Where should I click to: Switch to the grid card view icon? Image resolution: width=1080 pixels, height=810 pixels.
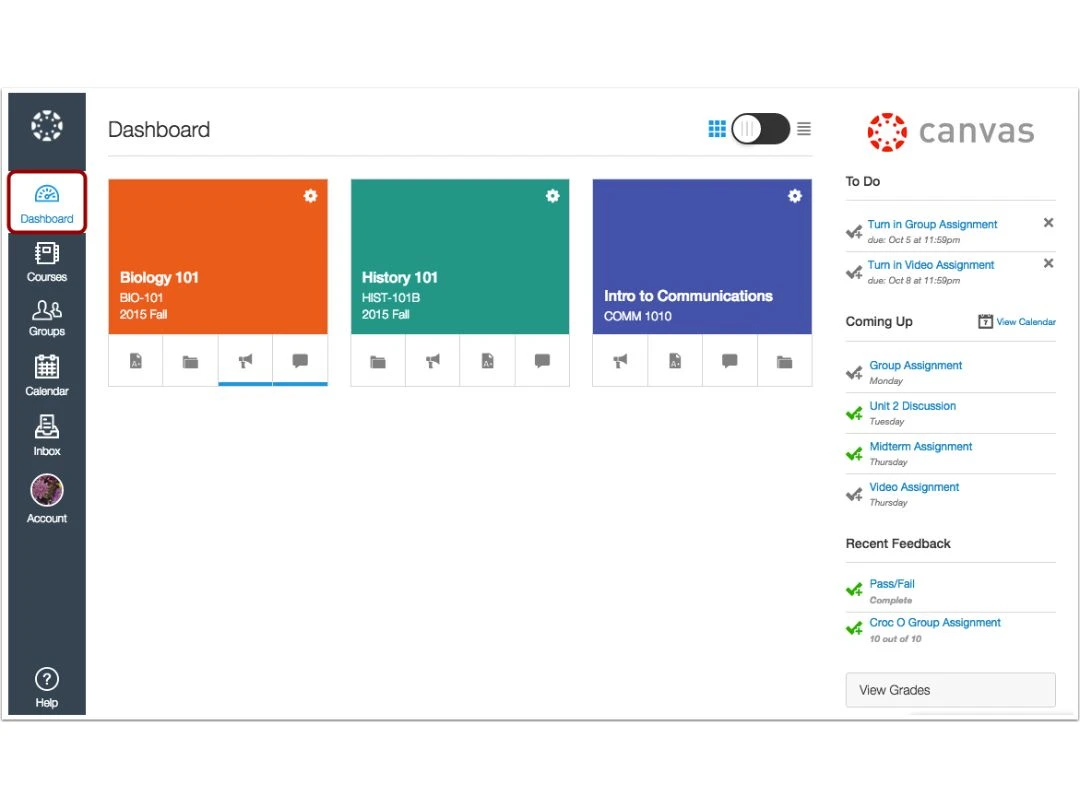point(716,129)
